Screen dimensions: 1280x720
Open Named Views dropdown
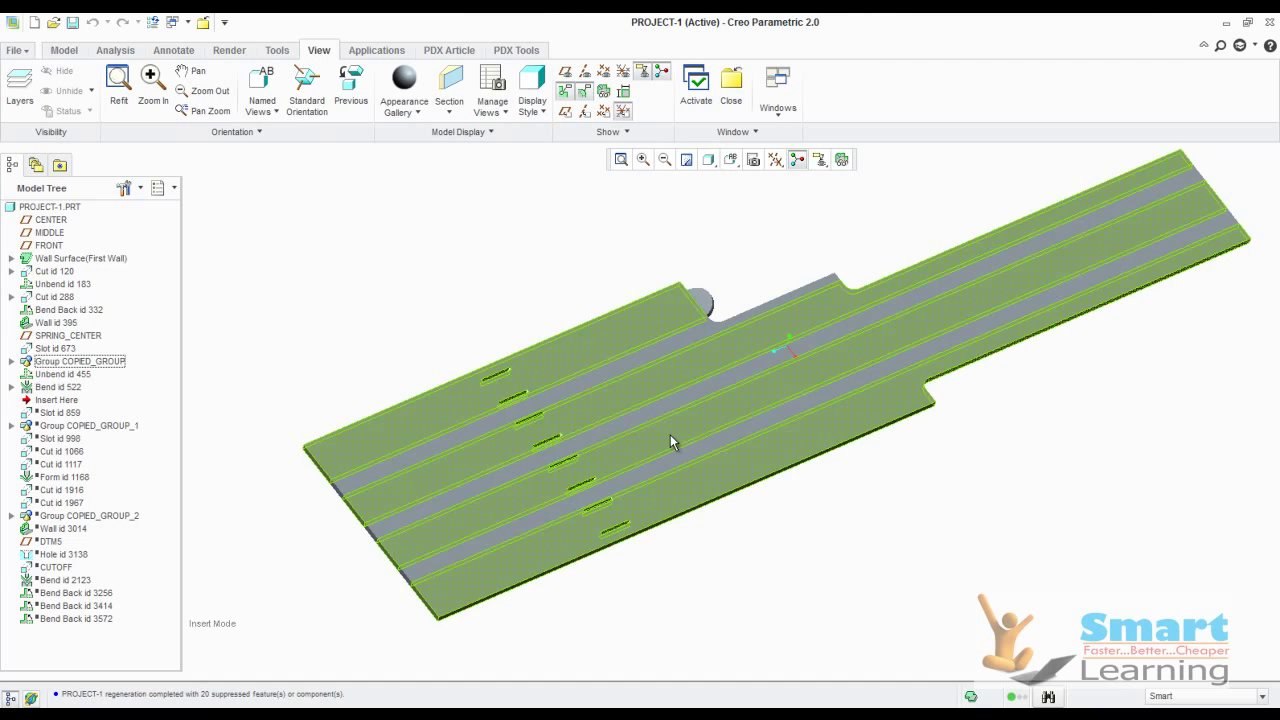point(262,106)
